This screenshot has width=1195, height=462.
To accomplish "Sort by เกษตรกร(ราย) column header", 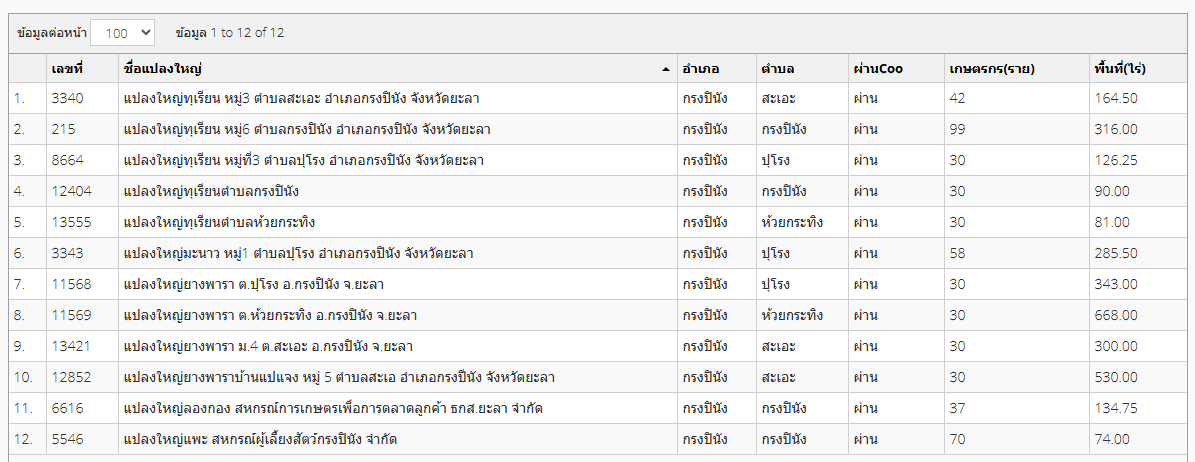I will pyautogui.click(x=990, y=69).
